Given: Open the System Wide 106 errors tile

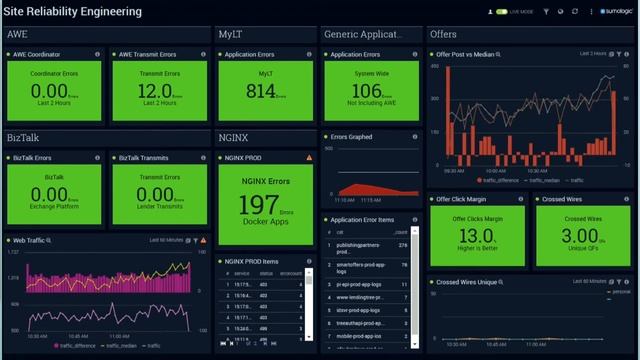Looking at the screenshot, I should coord(371,91).
